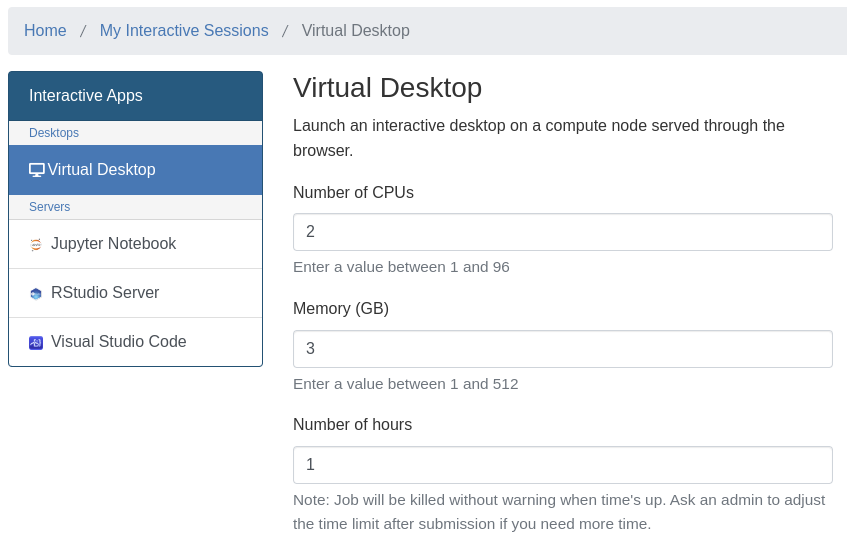Image resolution: width=847 pixels, height=551 pixels.
Task: Click the Jupyter Notebook logo icon
Action: pos(36,244)
